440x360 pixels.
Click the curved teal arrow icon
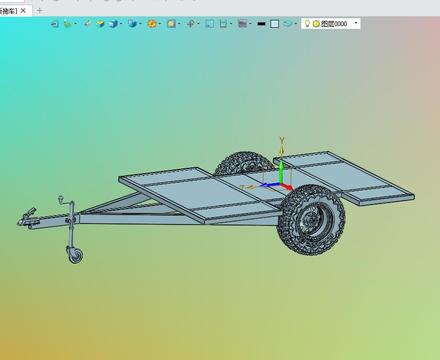[x=288, y=24]
